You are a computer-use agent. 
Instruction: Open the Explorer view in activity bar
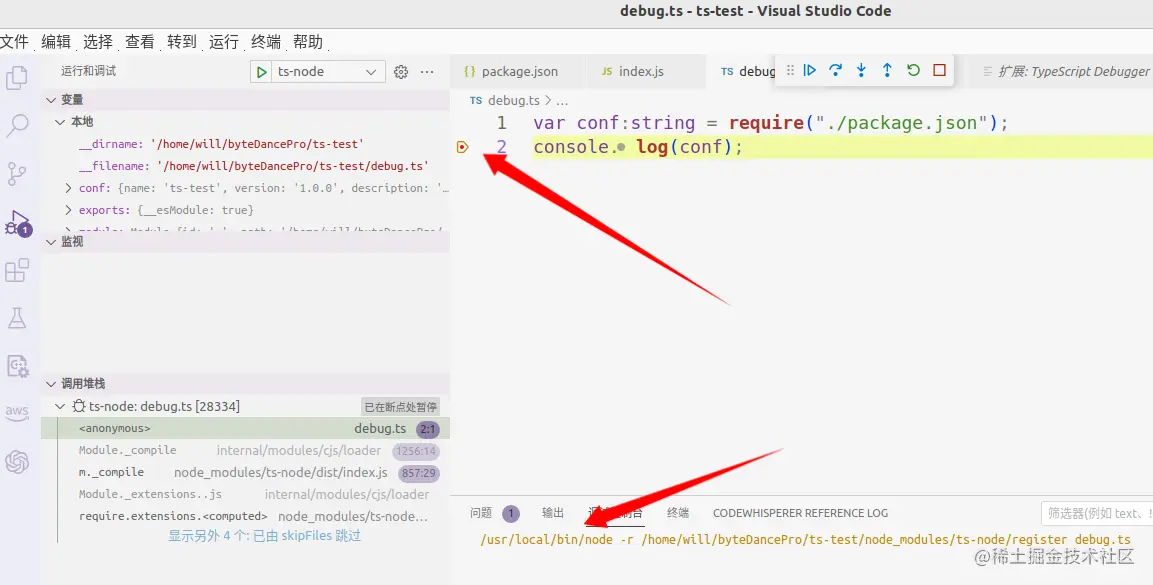pyautogui.click(x=17, y=77)
